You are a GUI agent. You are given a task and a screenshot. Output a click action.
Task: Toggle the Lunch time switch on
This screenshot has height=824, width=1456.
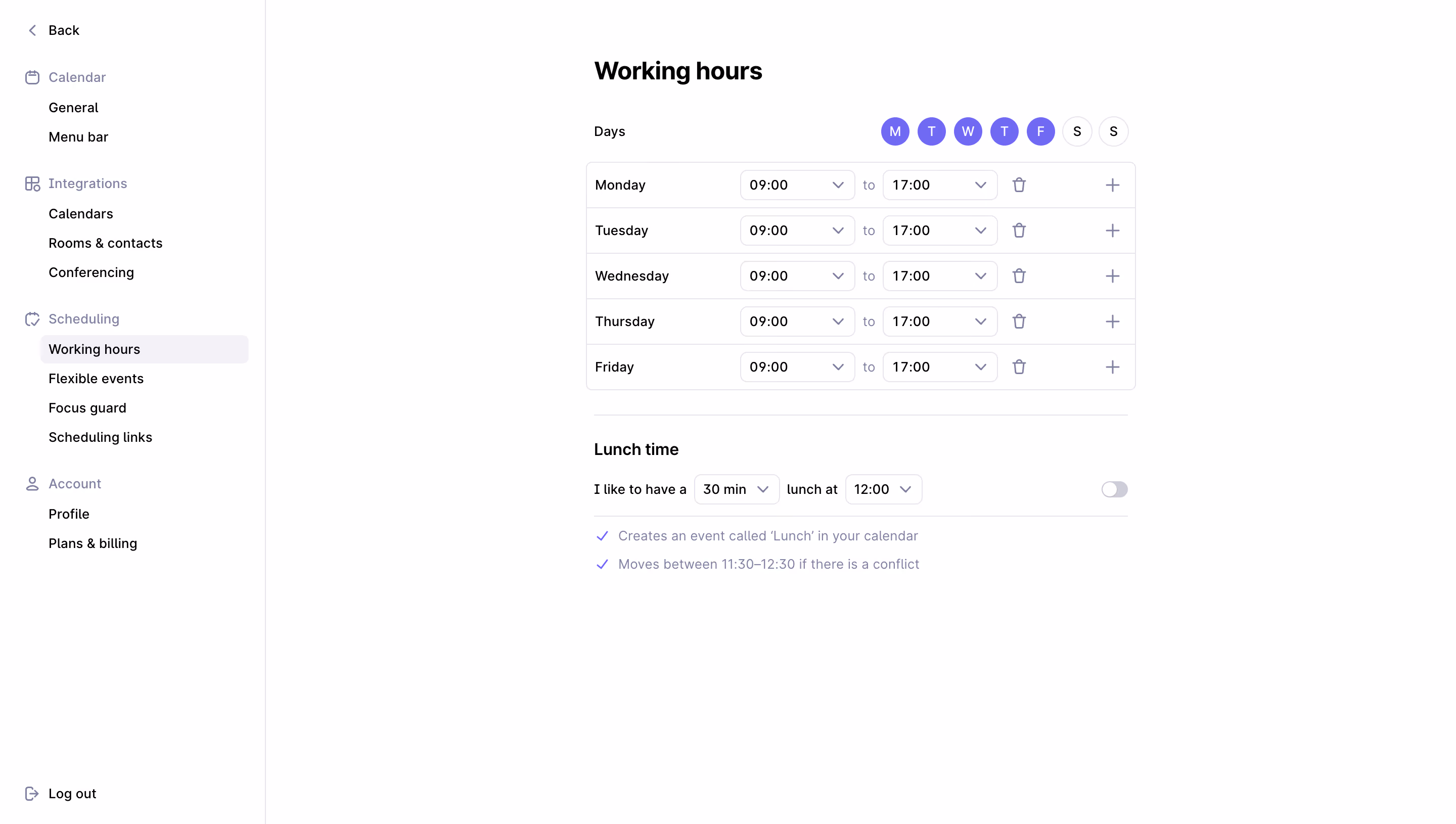point(1114,489)
